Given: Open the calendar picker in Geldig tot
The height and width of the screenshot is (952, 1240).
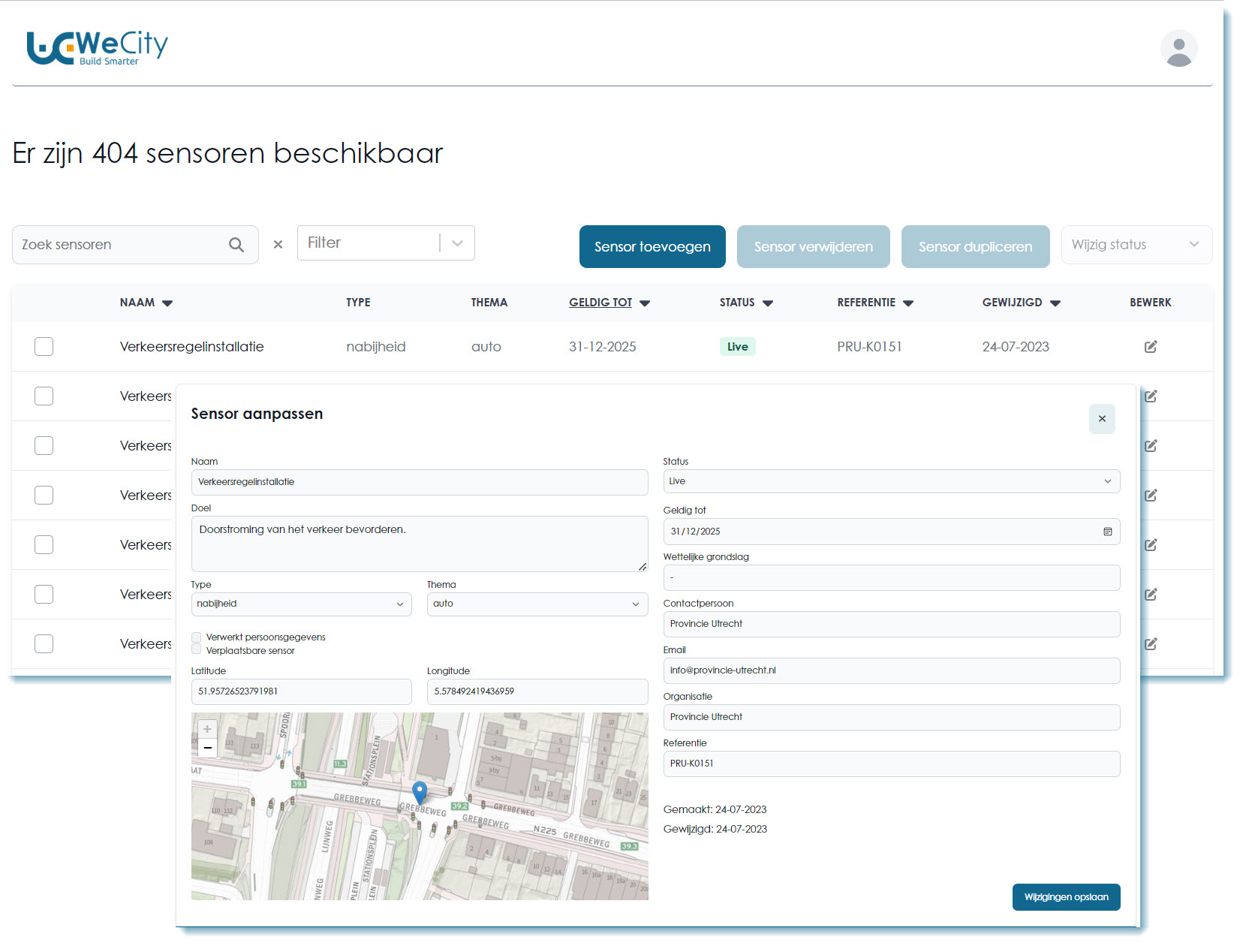Looking at the screenshot, I should pos(1107,532).
